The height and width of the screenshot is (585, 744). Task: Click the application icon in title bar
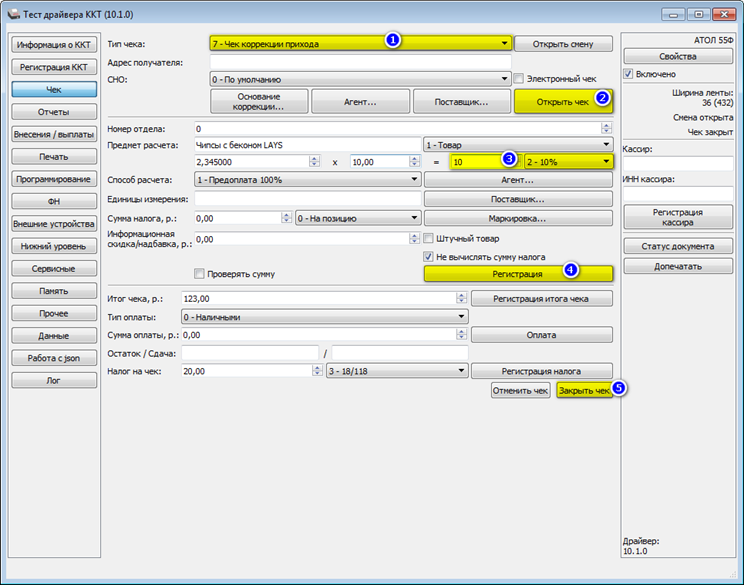tap(13, 14)
